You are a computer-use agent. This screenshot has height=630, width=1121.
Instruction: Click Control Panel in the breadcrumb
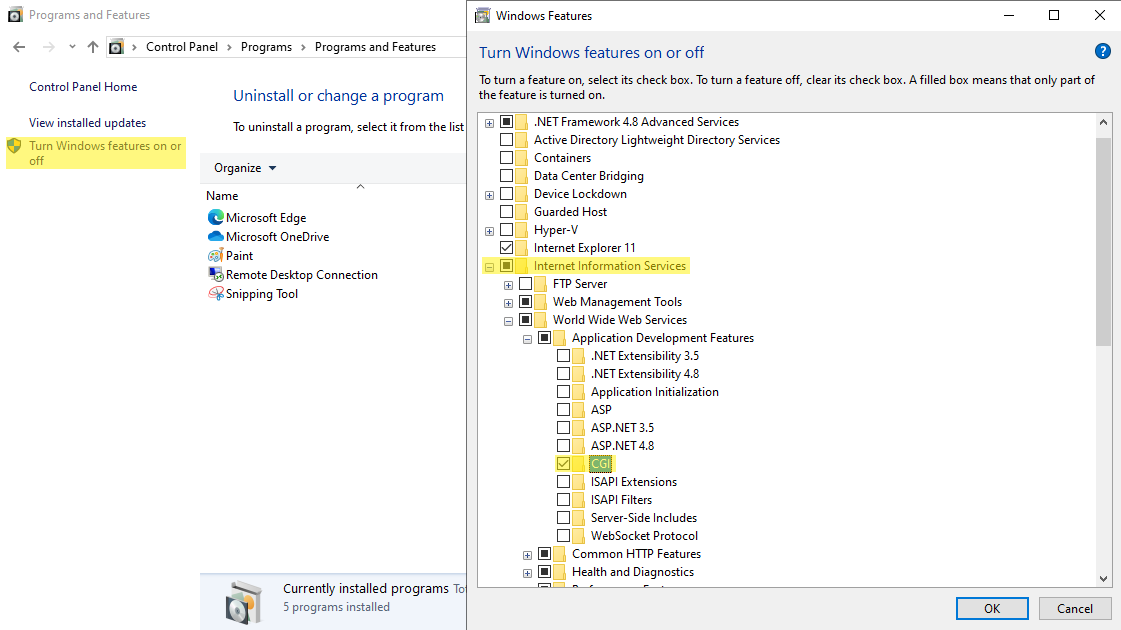click(182, 47)
